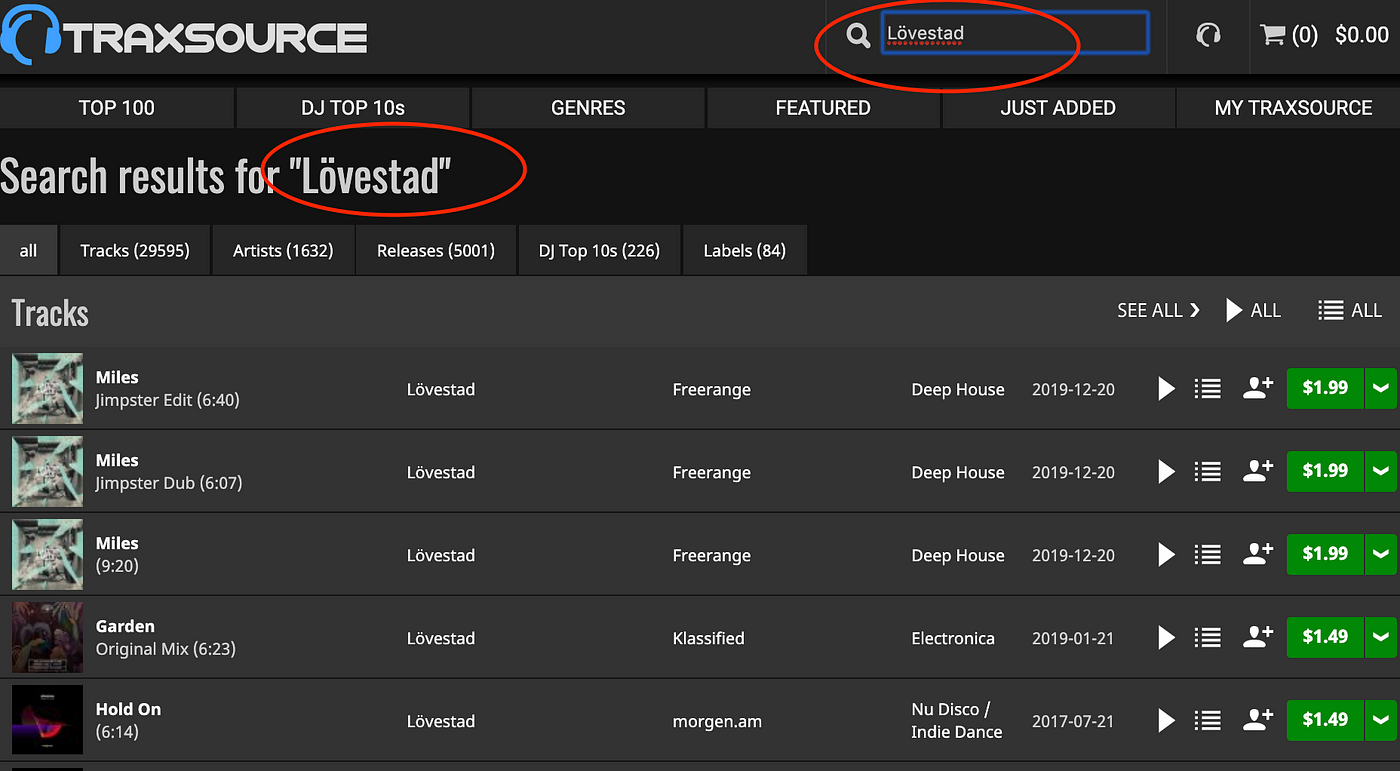Buy Miles Jimpster Dub for $1.99

click(x=1325, y=471)
